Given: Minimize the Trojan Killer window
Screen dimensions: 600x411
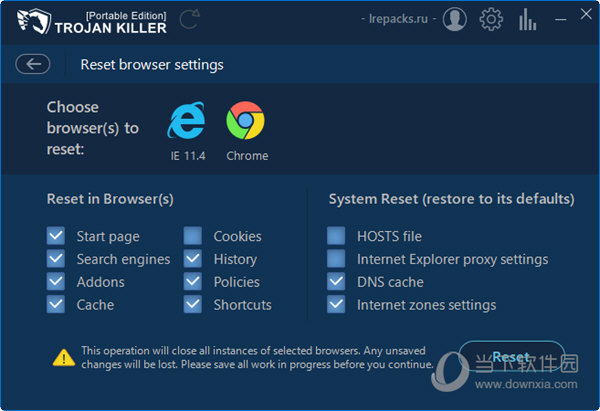Looking at the screenshot, I should (561, 19).
